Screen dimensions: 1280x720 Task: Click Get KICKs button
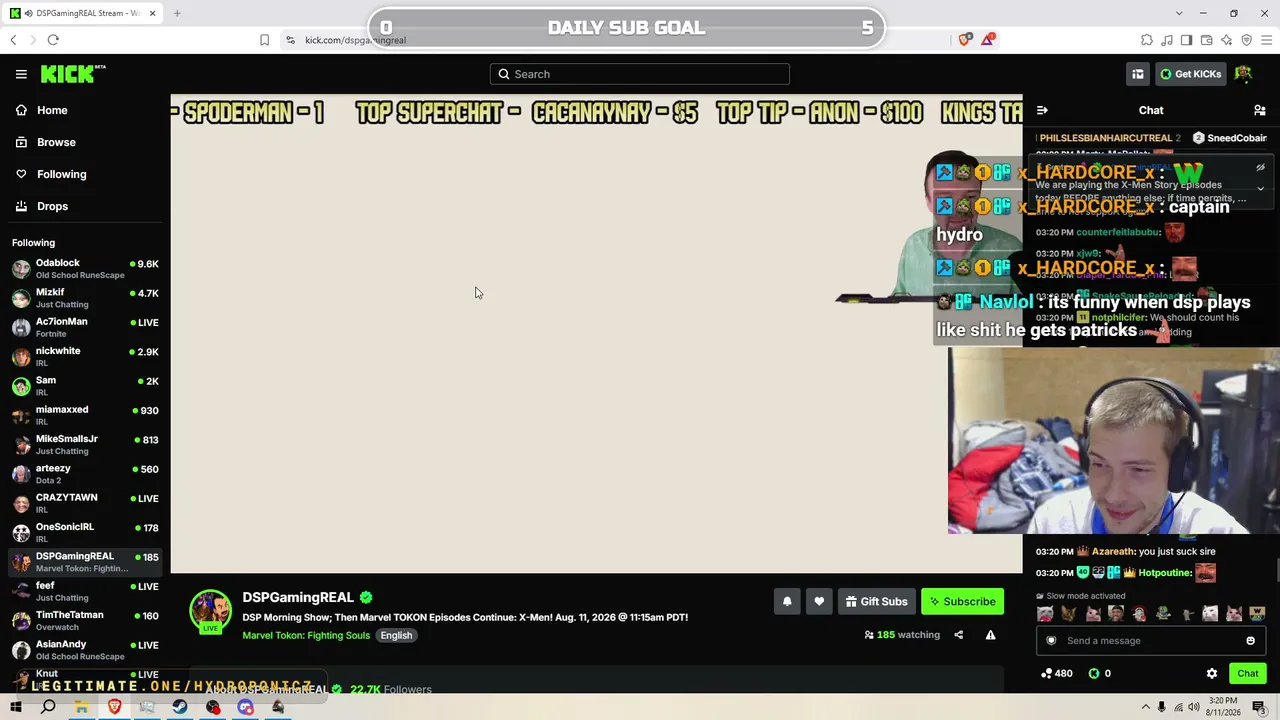(x=1190, y=74)
